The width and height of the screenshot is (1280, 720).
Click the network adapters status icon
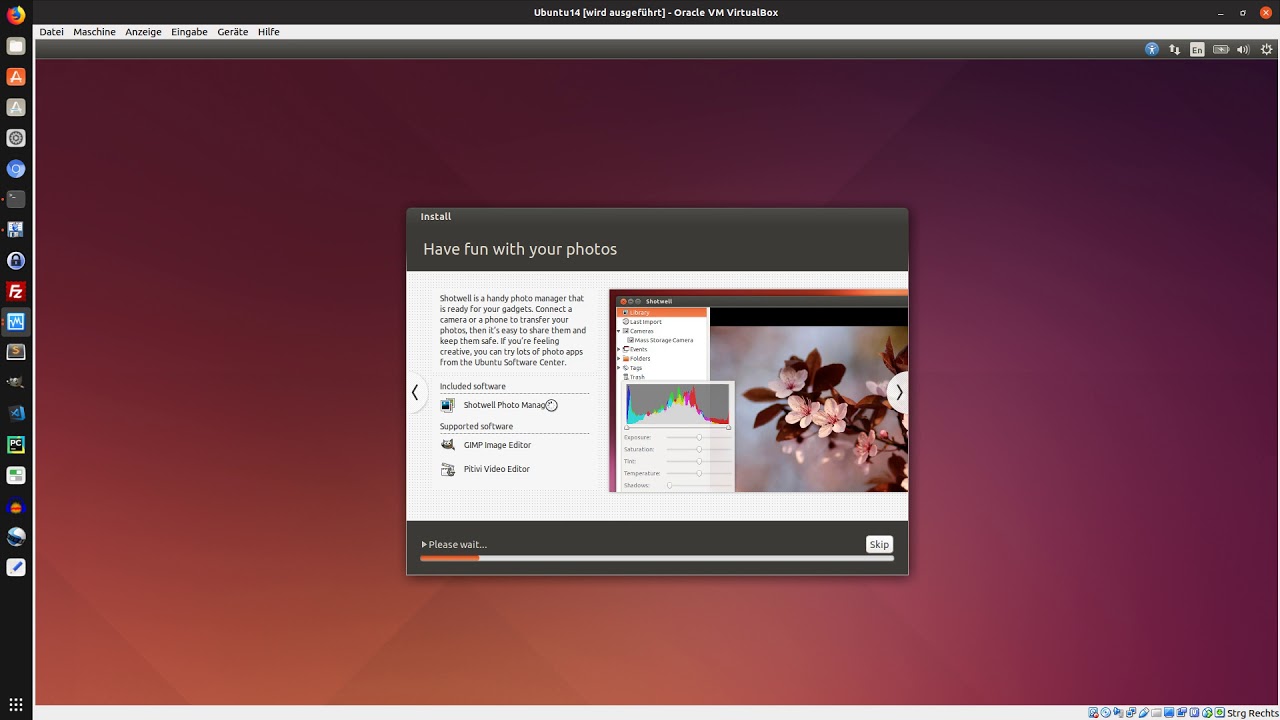1131,712
